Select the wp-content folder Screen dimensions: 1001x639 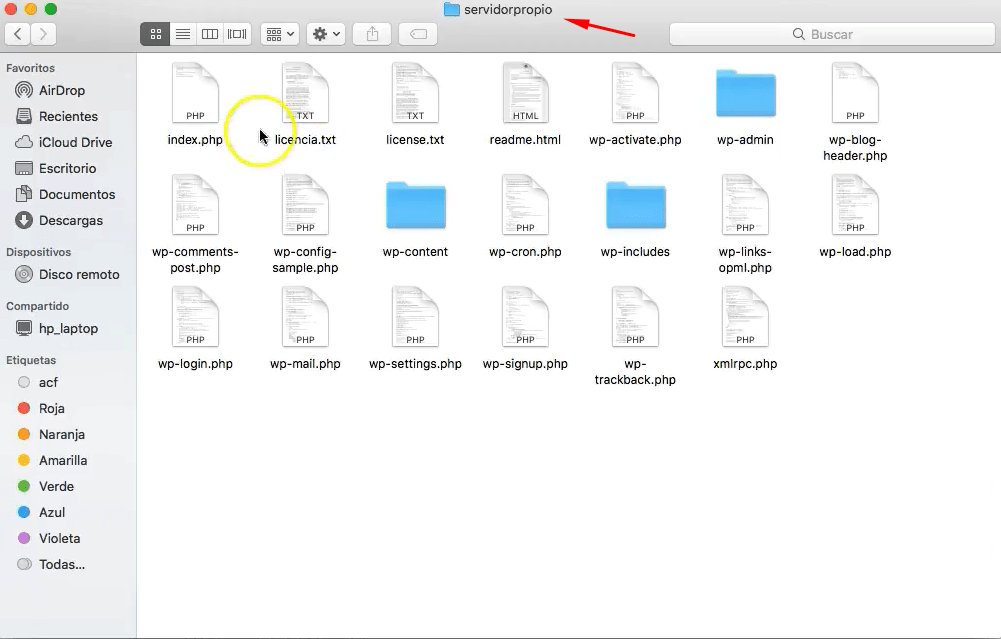pos(416,219)
